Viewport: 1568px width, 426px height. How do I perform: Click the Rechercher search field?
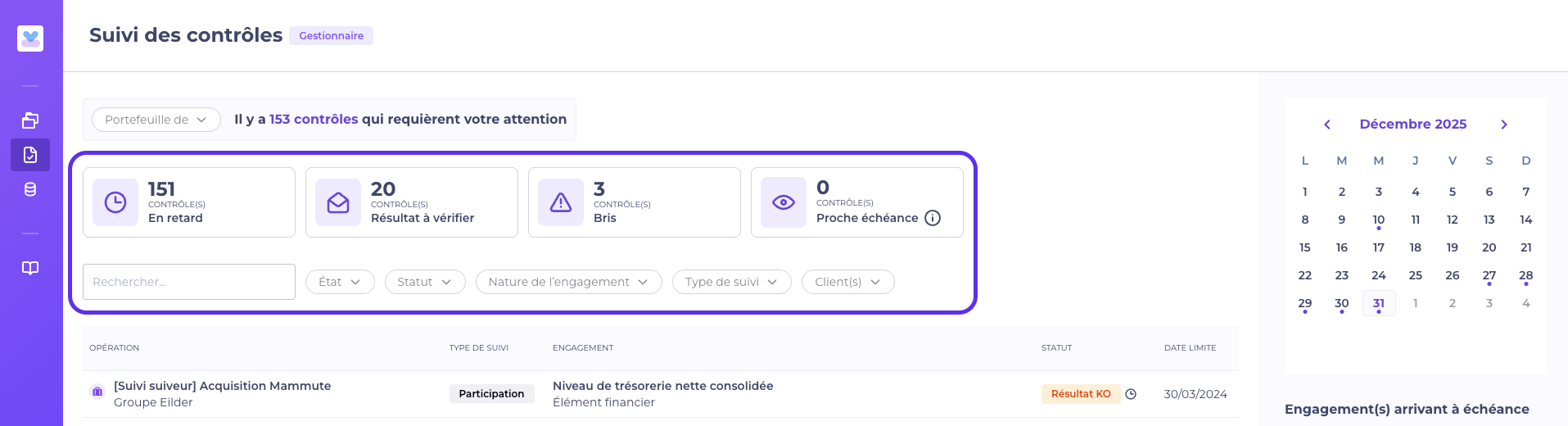pos(189,282)
